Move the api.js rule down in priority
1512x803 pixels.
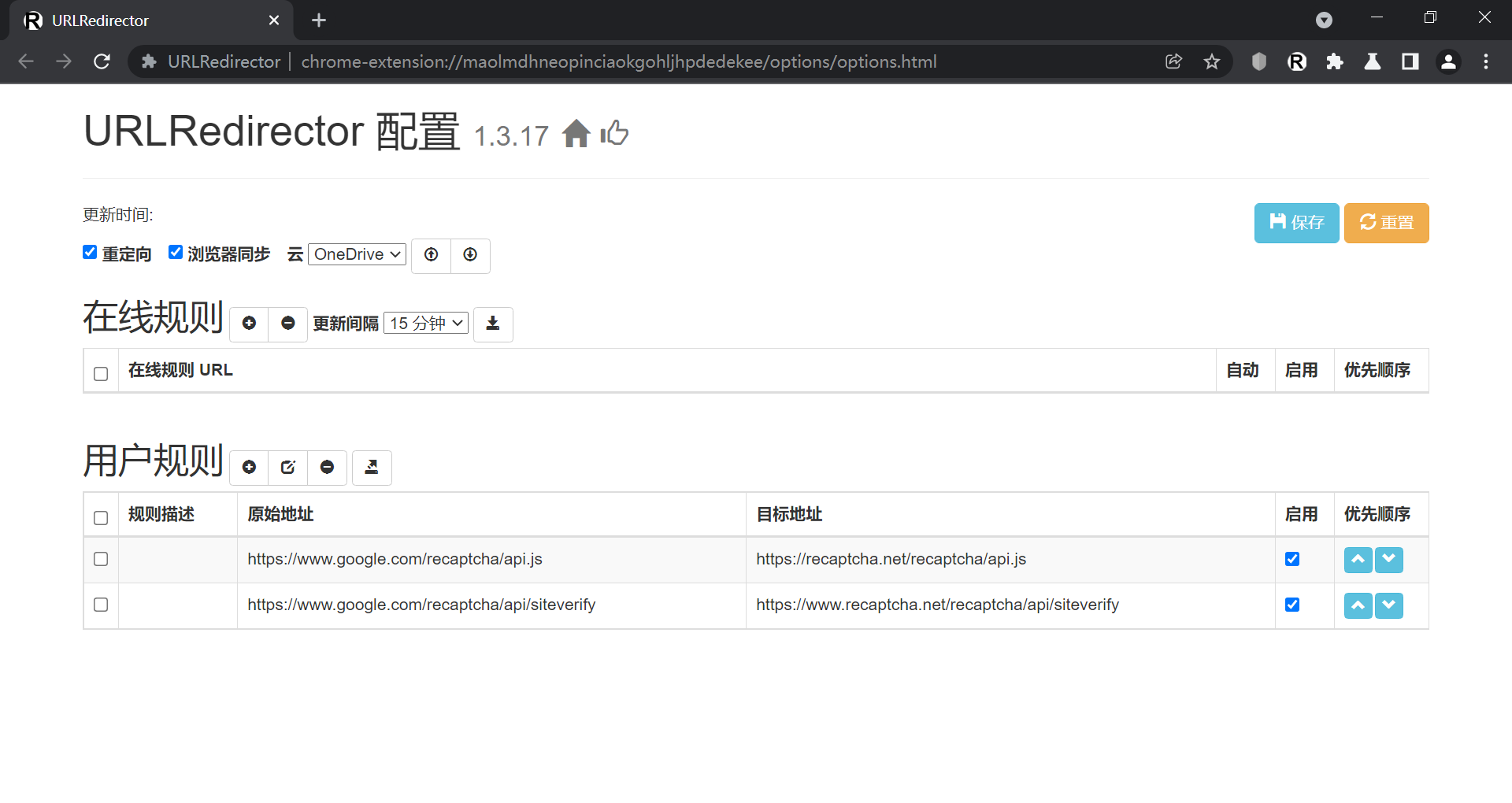pos(1388,560)
